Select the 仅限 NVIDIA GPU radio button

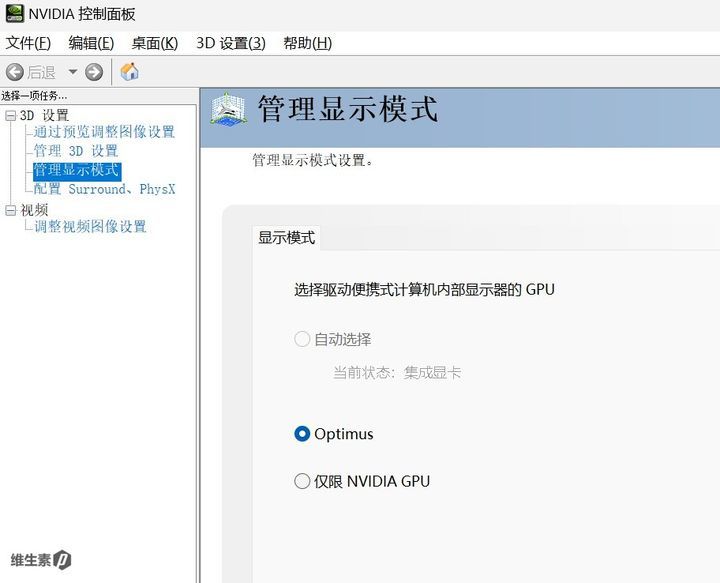coord(302,481)
